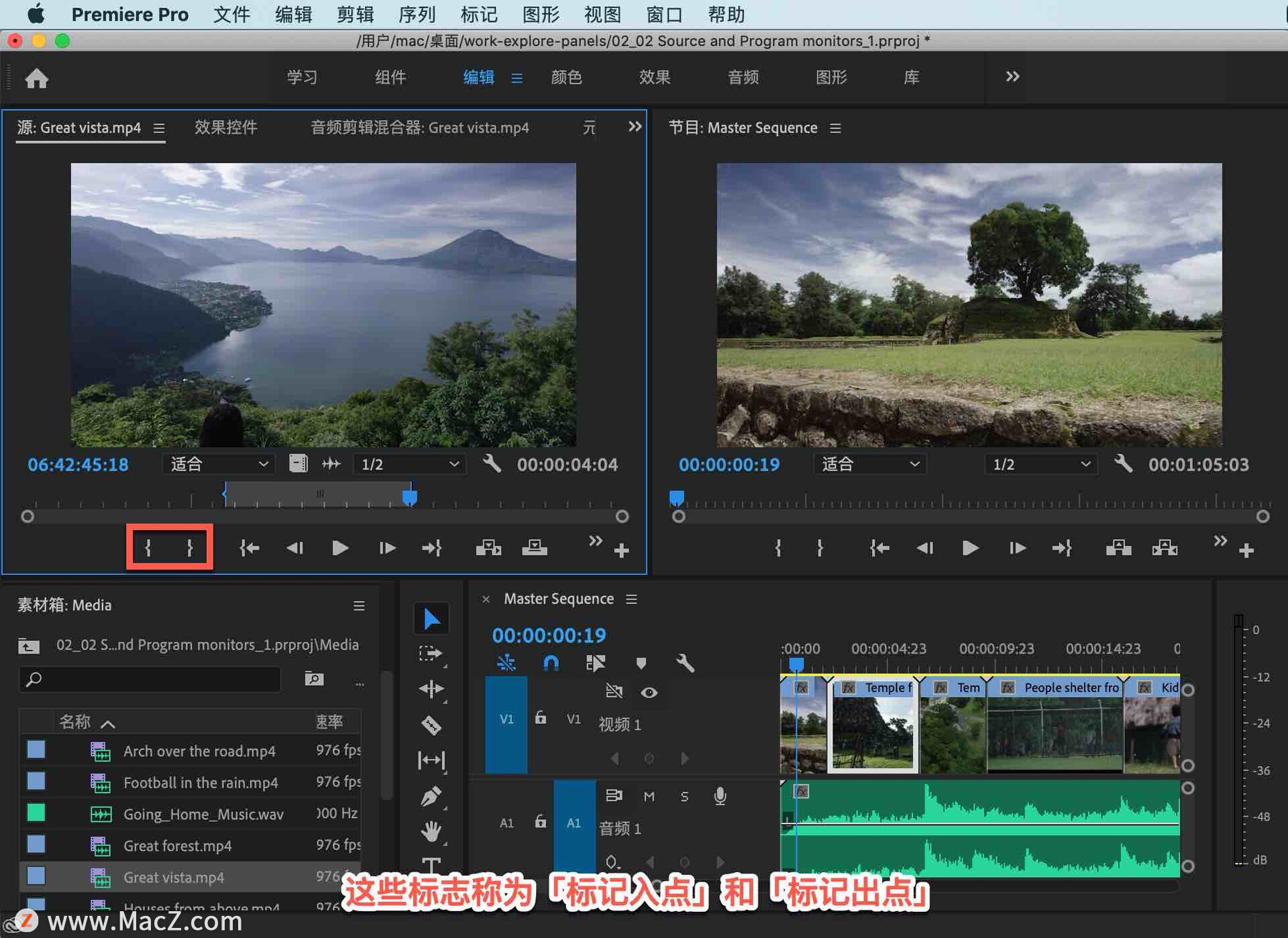This screenshot has width=1288, height=938.
Task: Click the Source monitor blue playhead
Action: tap(410, 497)
